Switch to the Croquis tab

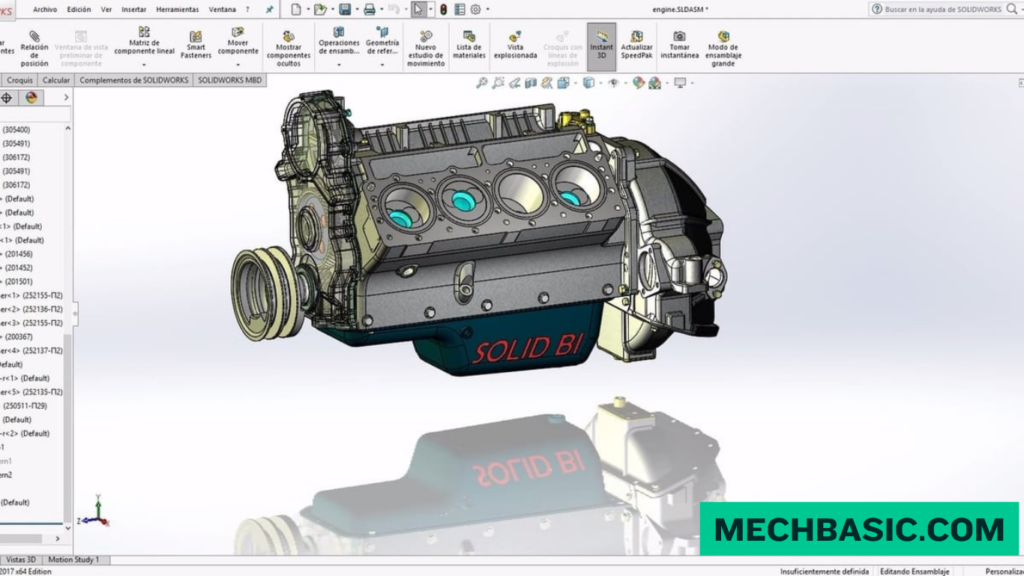[x=20, y=80]
